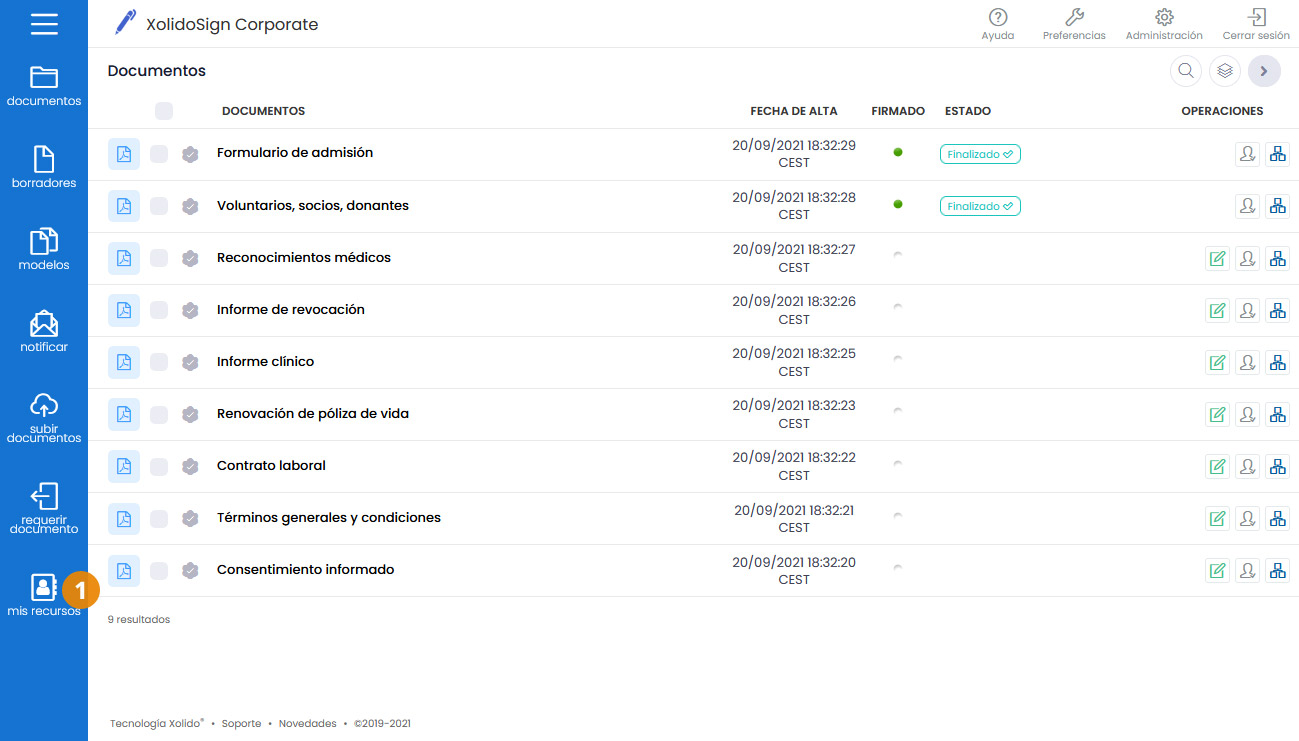This screenshot has width=1299, height=741.
Task: Open Preferencias
Action: pyautogui.click(x=1074, y=24)
